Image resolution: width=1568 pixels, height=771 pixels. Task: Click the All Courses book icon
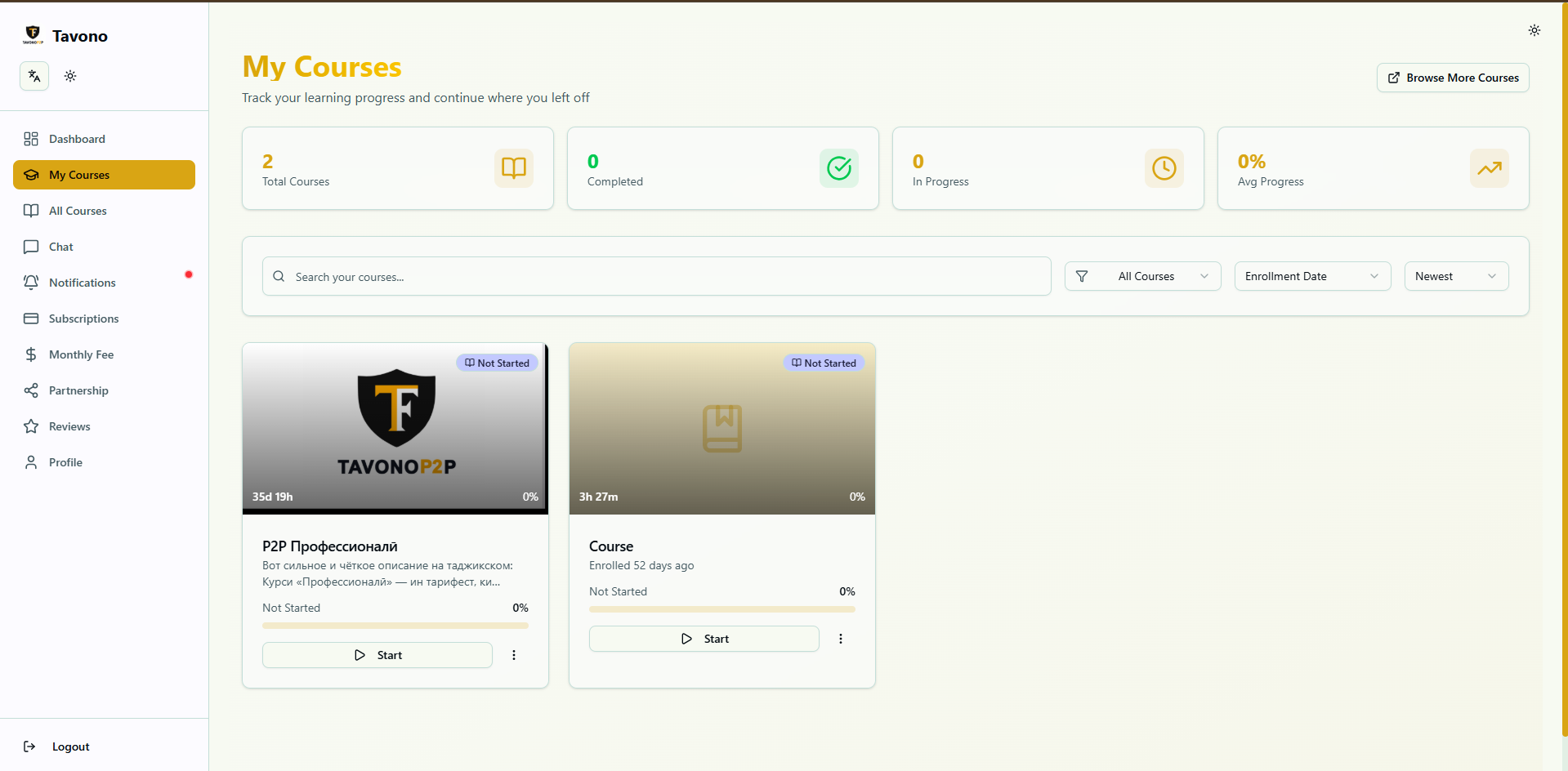(x=31, y=211)
